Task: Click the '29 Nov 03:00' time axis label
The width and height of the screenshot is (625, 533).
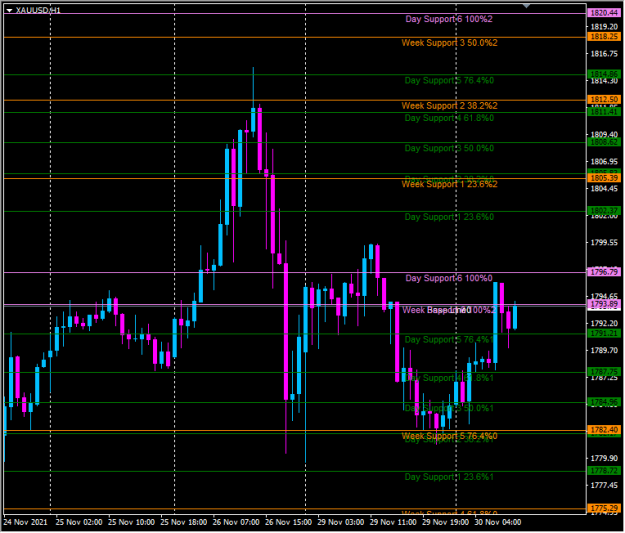Action: 341,522
